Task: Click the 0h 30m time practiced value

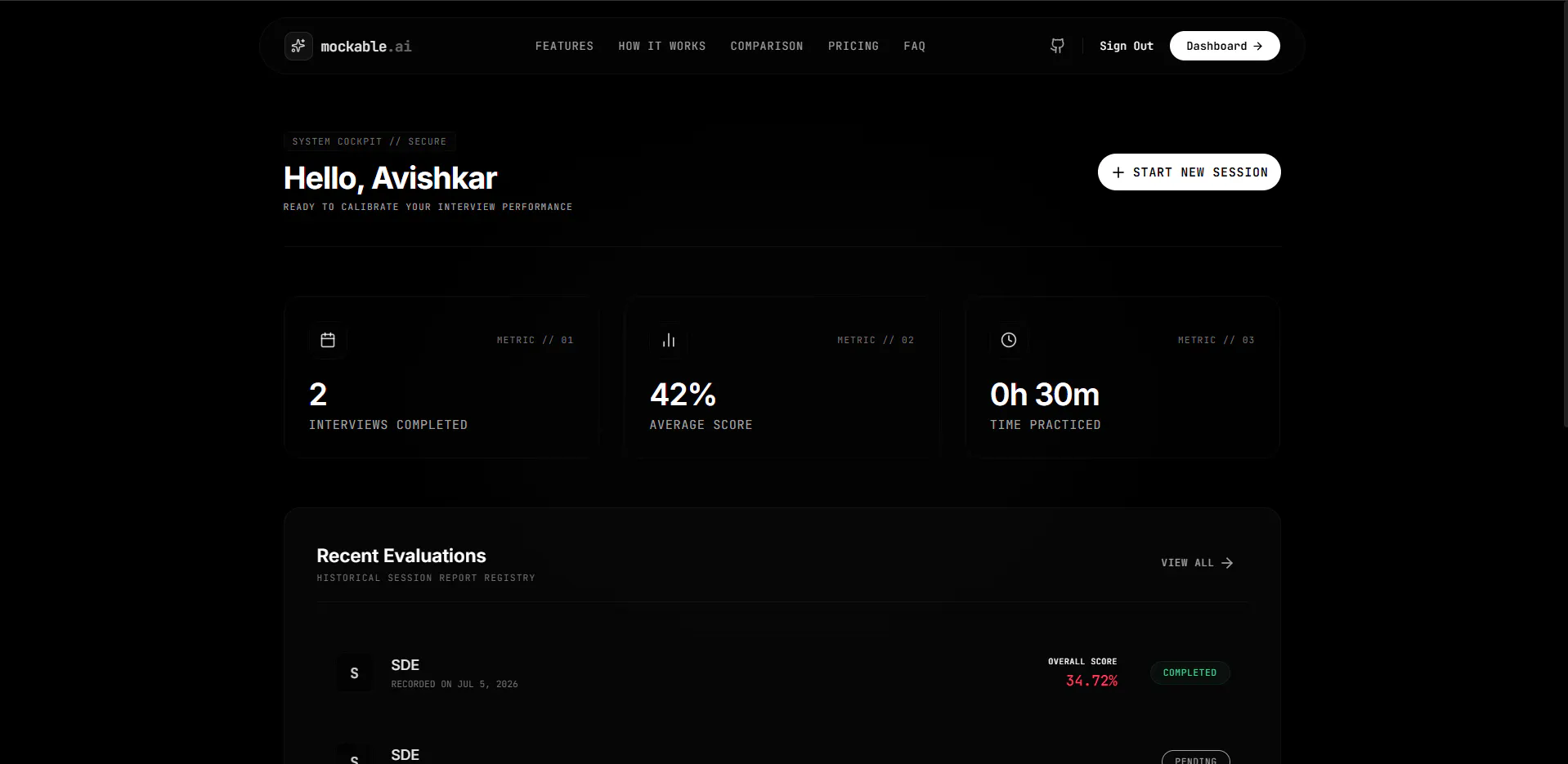Action: pos(1045,395)
